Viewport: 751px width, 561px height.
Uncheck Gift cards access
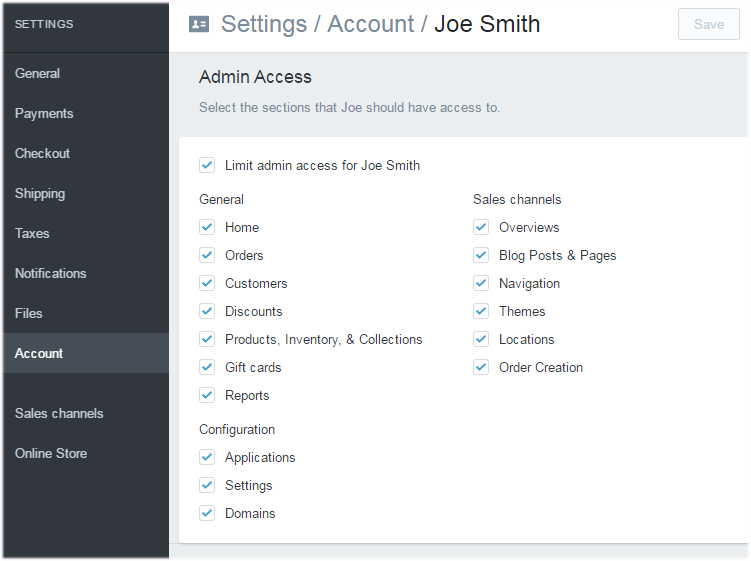pyautogui.click(x=207, y=367)
